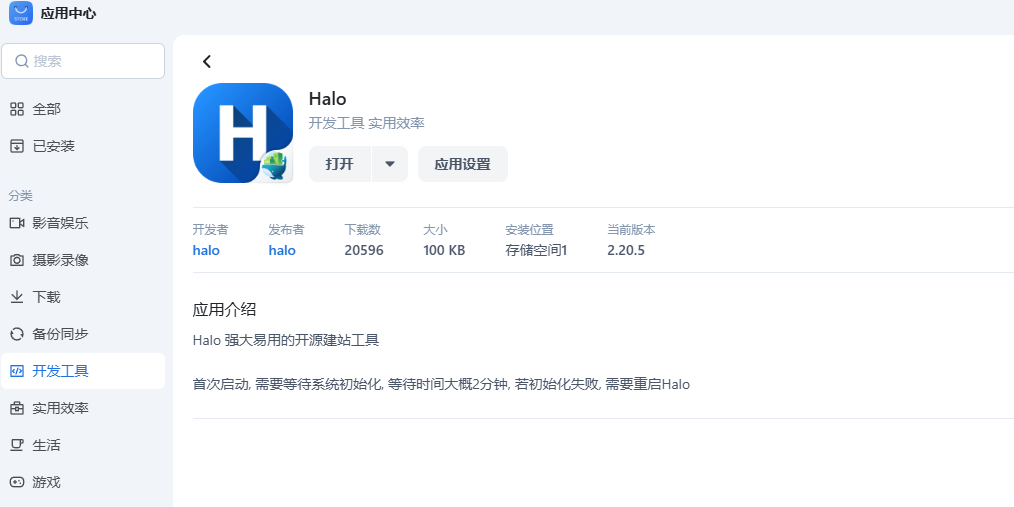Image resolution: width=1014 pixels, height=507 pixels.
Task: Click the download count 20596
Action: (x=364, y=250)
